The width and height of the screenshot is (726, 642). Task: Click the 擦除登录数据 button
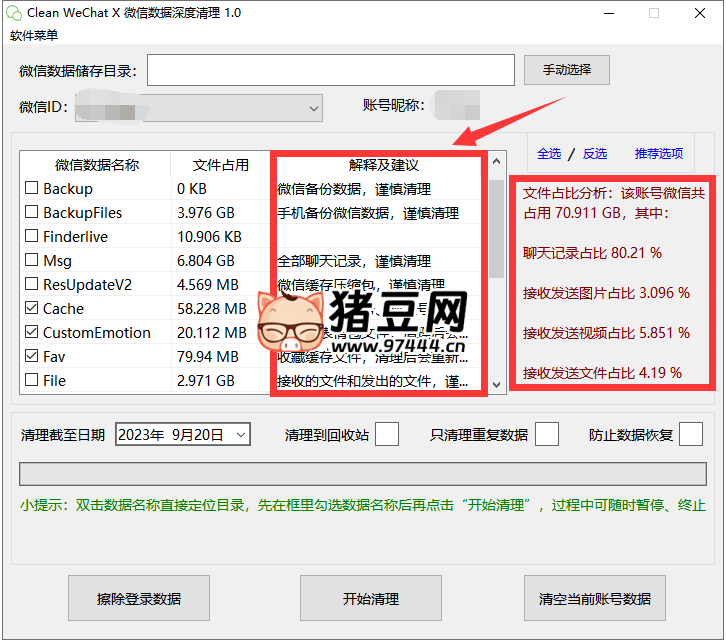click(x=139, y=598)
